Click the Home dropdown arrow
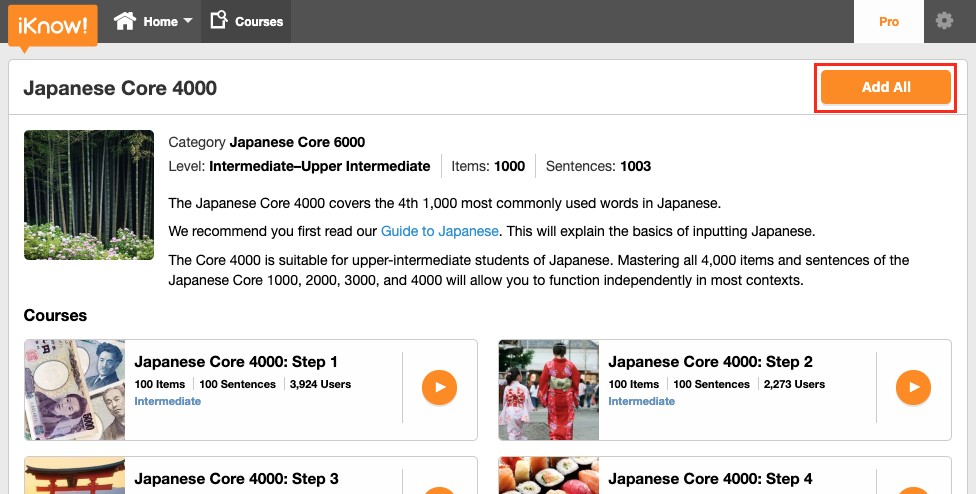 pos(188,21)
